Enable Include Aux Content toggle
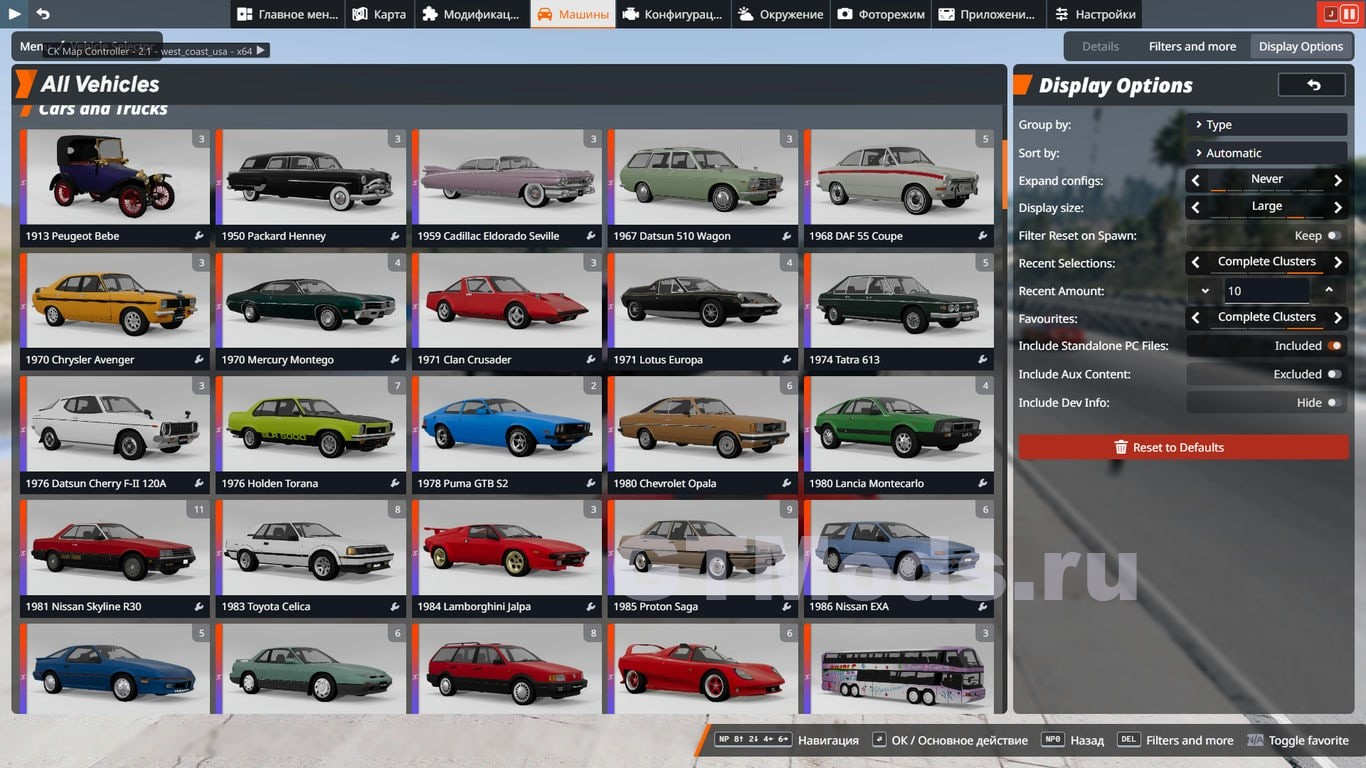 1332,374
